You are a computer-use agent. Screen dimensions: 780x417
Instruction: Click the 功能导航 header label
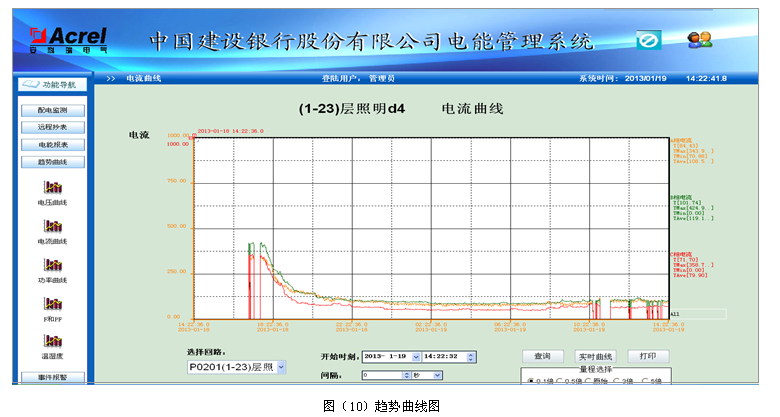point(59,85)
